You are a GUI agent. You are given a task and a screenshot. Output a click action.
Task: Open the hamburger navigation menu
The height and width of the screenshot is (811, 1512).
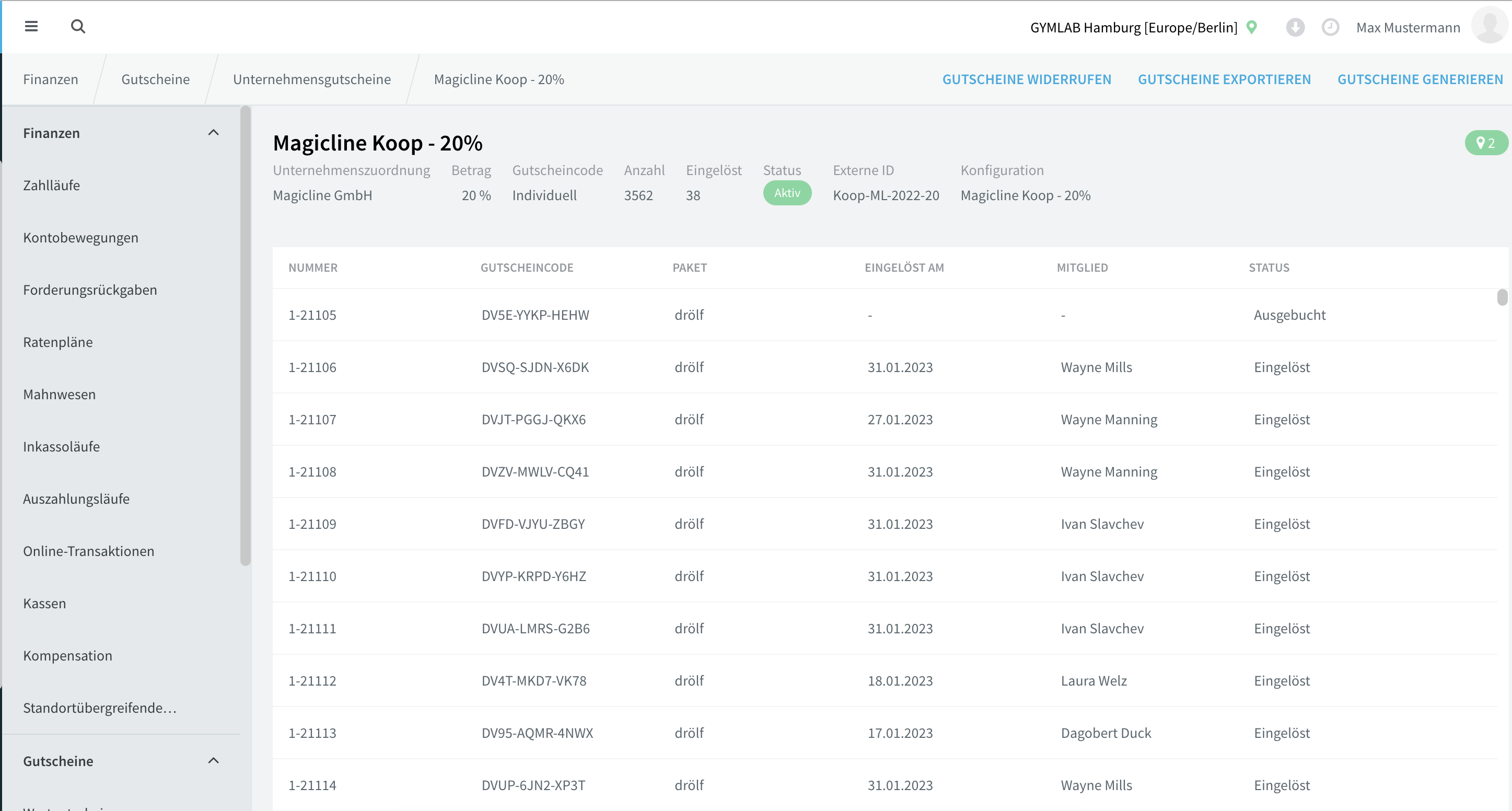pyautogui.click(x=31, y=27)
